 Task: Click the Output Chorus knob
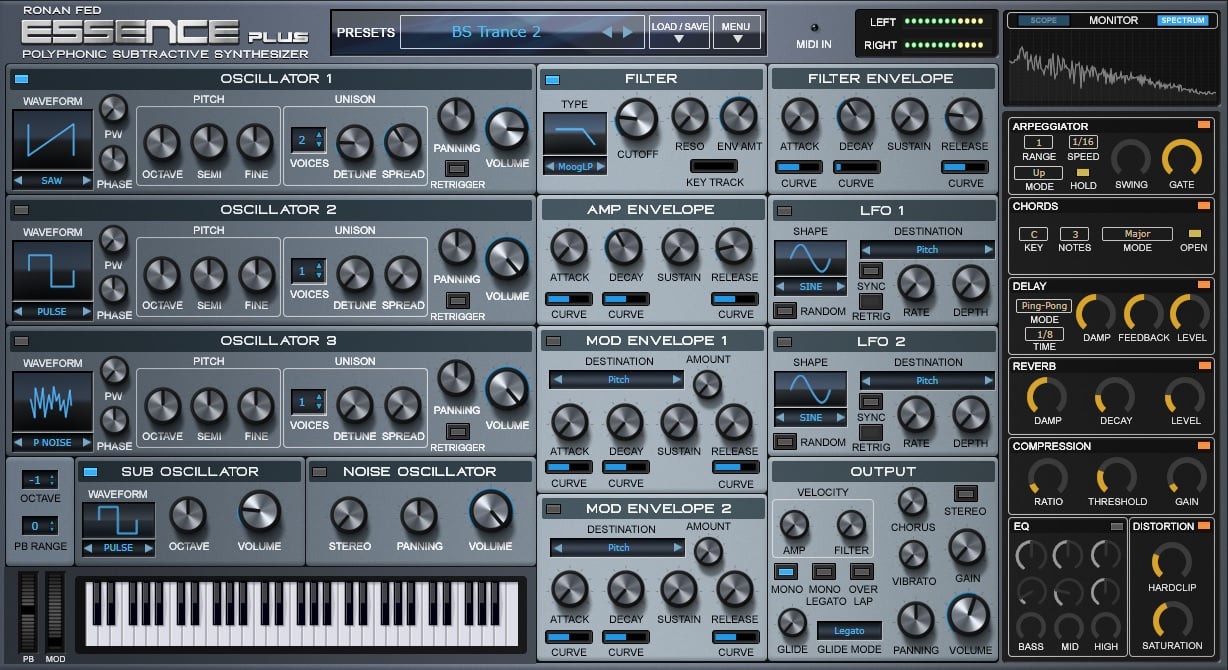912,502
